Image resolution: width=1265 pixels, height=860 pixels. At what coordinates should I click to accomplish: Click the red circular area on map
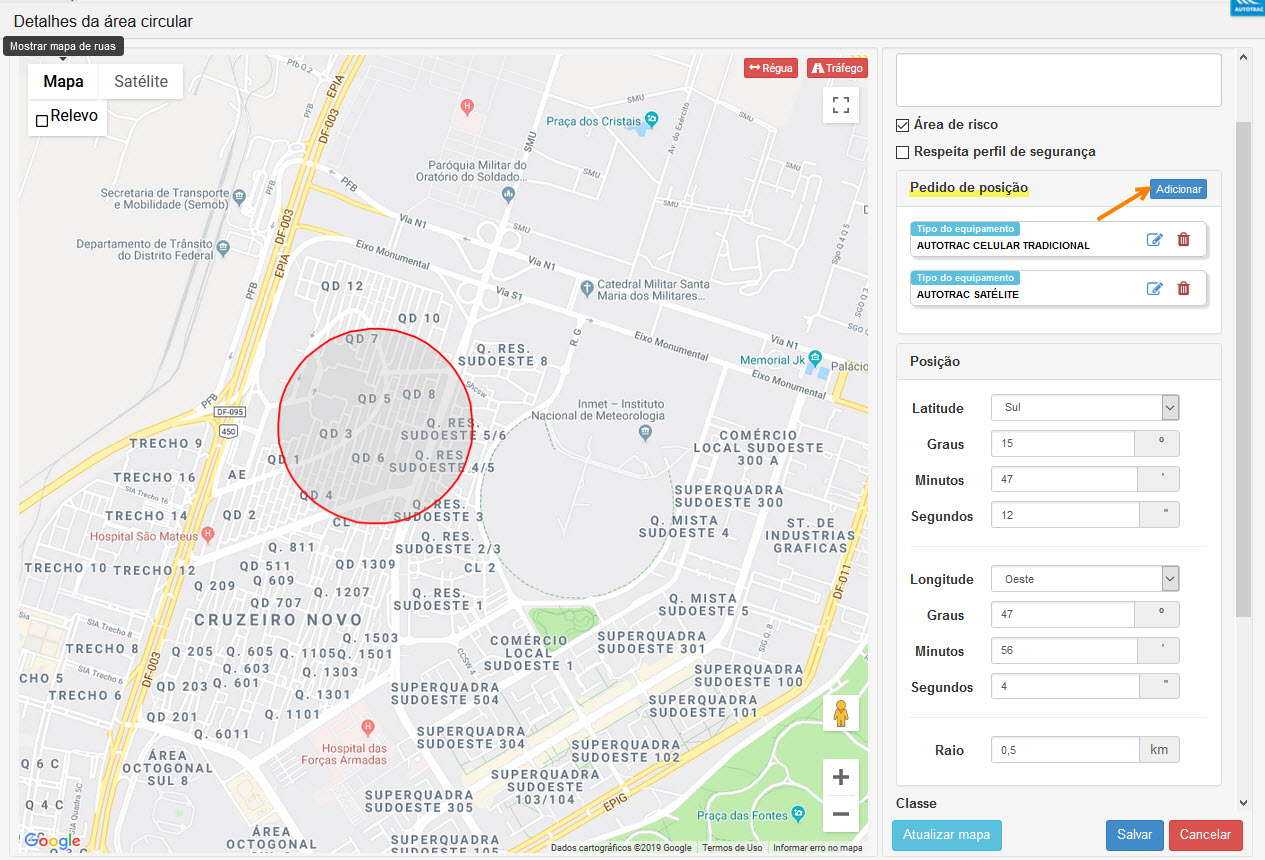pos(376,426)
